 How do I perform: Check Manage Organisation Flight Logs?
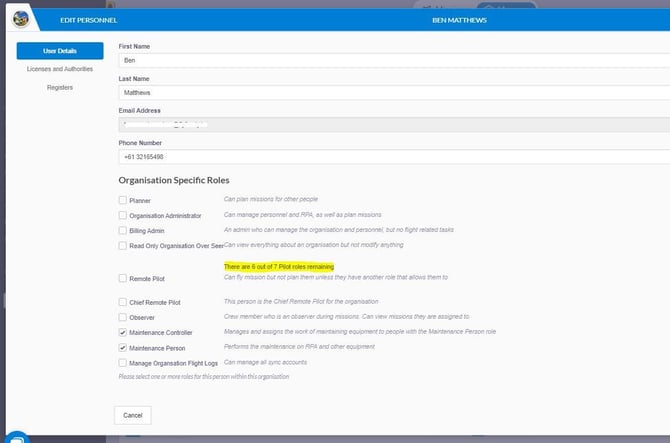(122, 362)
